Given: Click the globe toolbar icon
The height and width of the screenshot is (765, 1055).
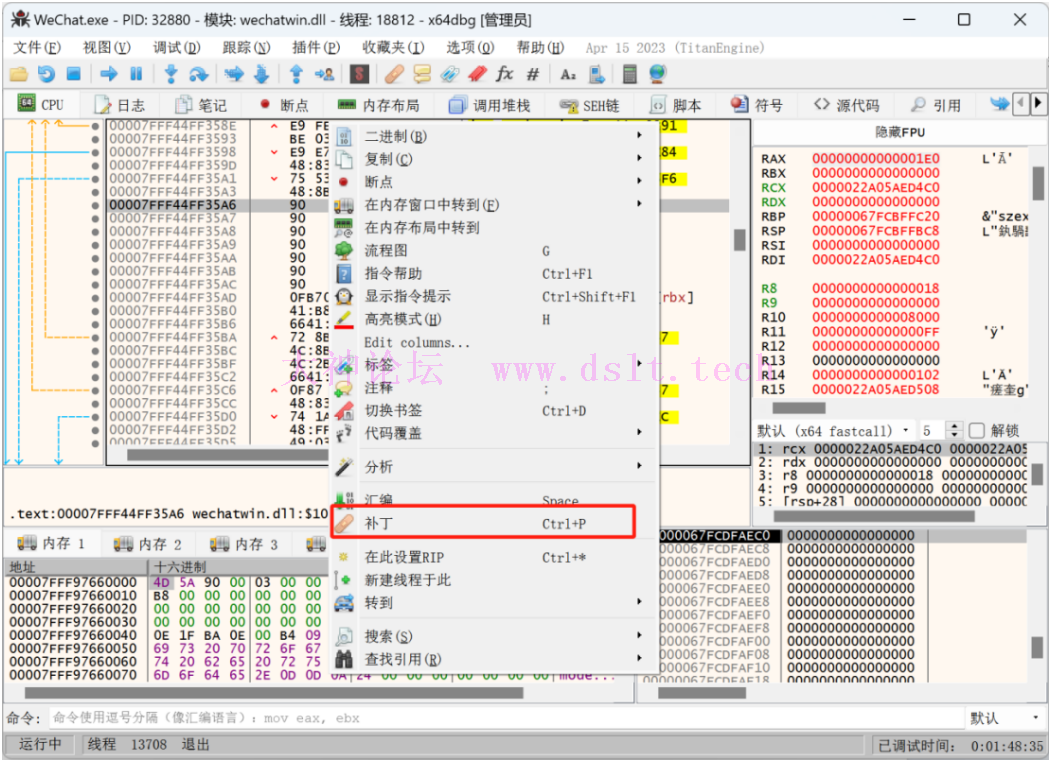Looking at the screenshot, I should click(658, 74).
